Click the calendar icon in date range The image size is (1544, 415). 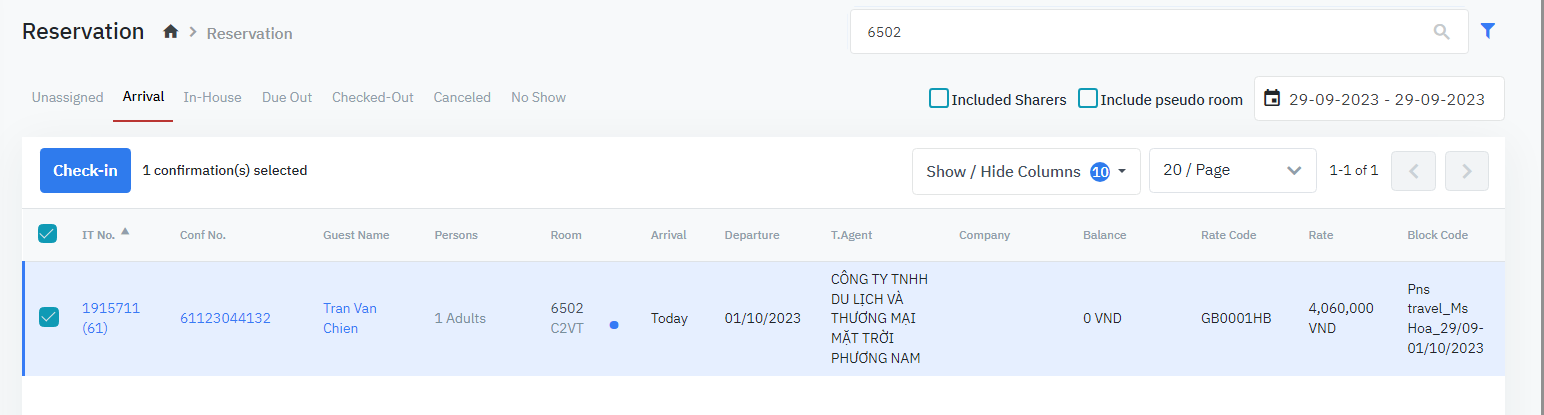click(x=1272, y=98)
